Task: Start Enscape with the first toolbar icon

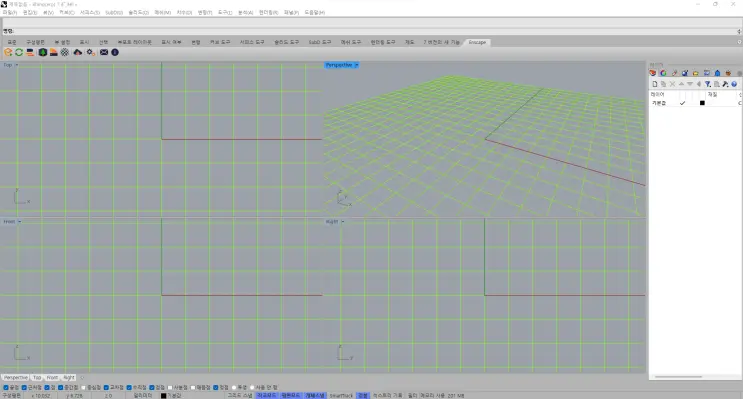Action: [8, 53]
